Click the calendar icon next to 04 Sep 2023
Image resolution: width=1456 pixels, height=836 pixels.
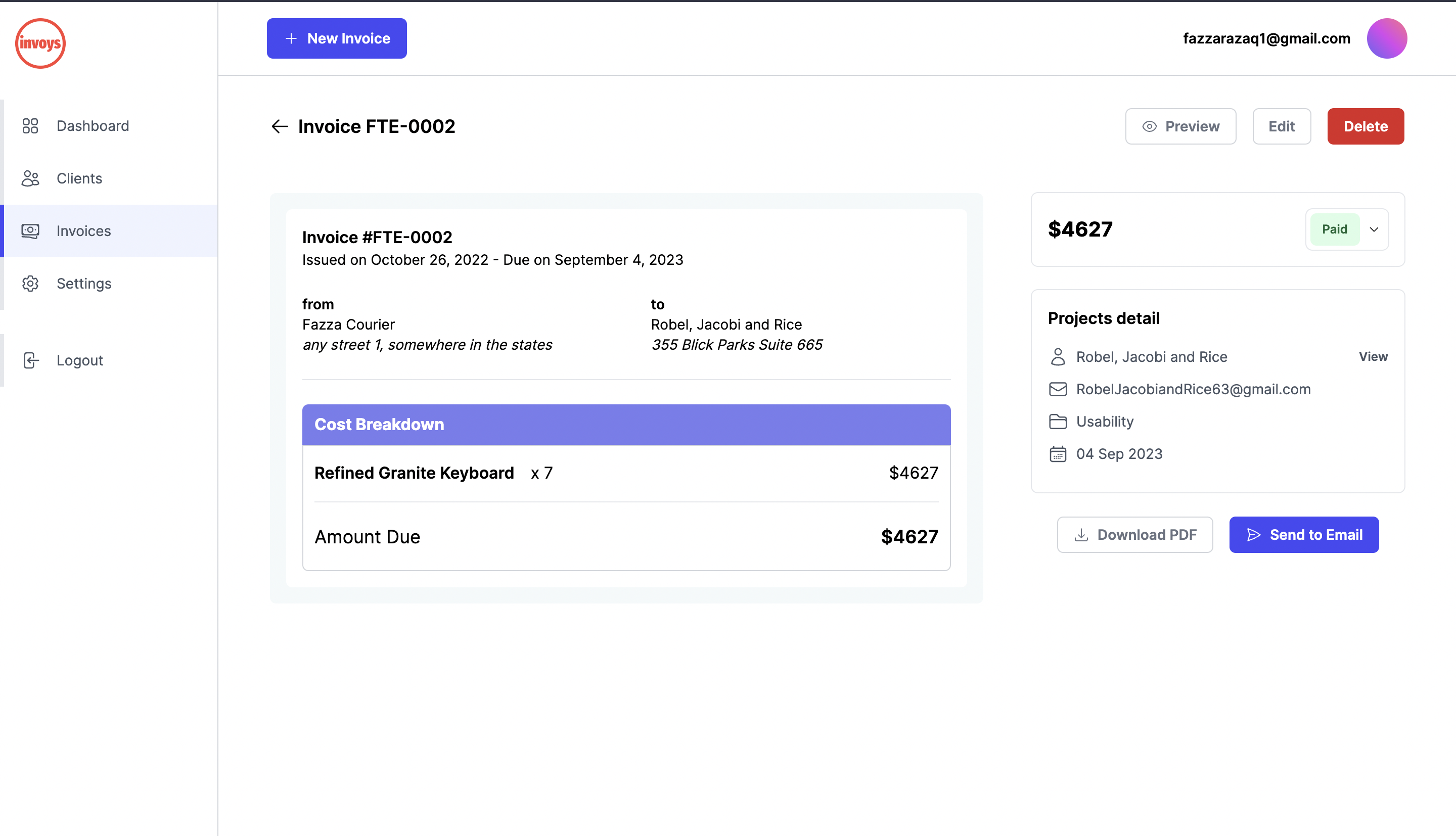coord(1058,454)
